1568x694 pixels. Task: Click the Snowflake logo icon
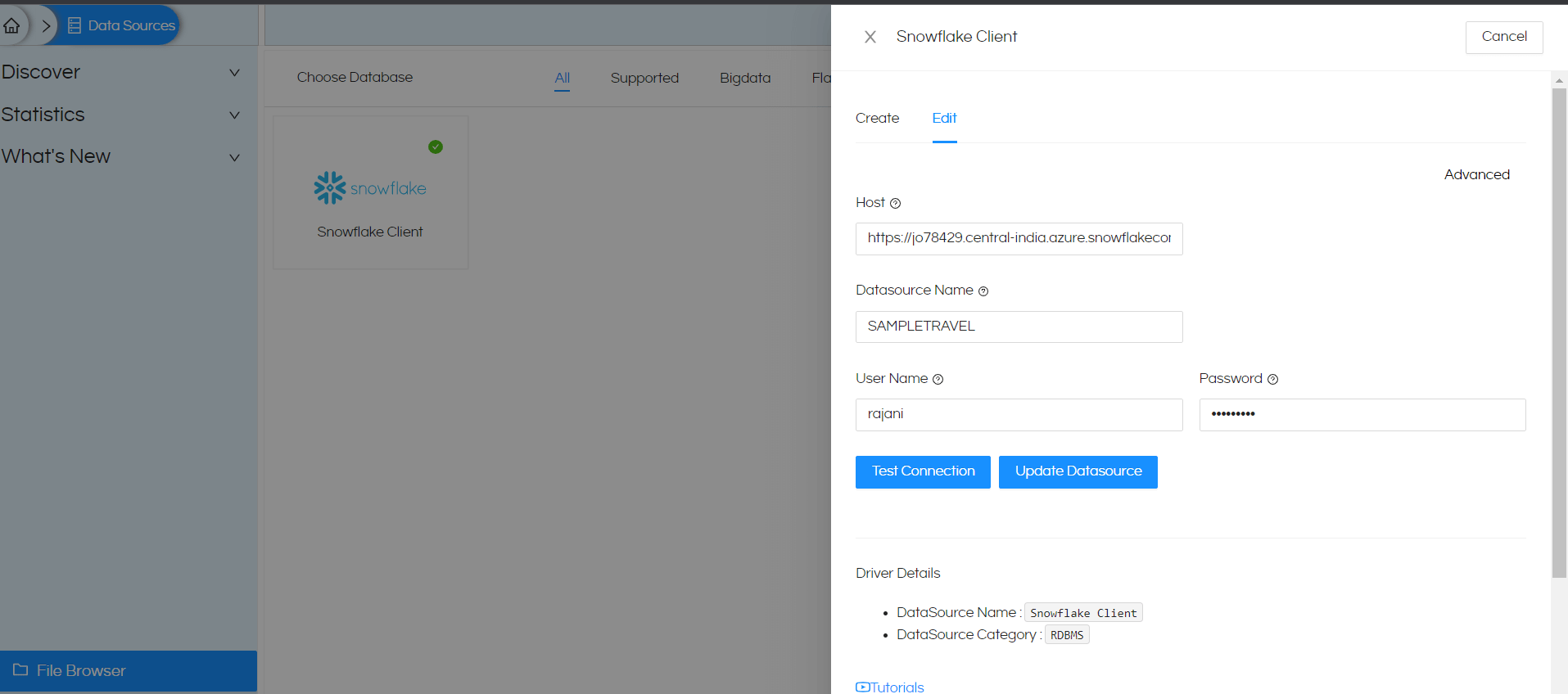330,188
